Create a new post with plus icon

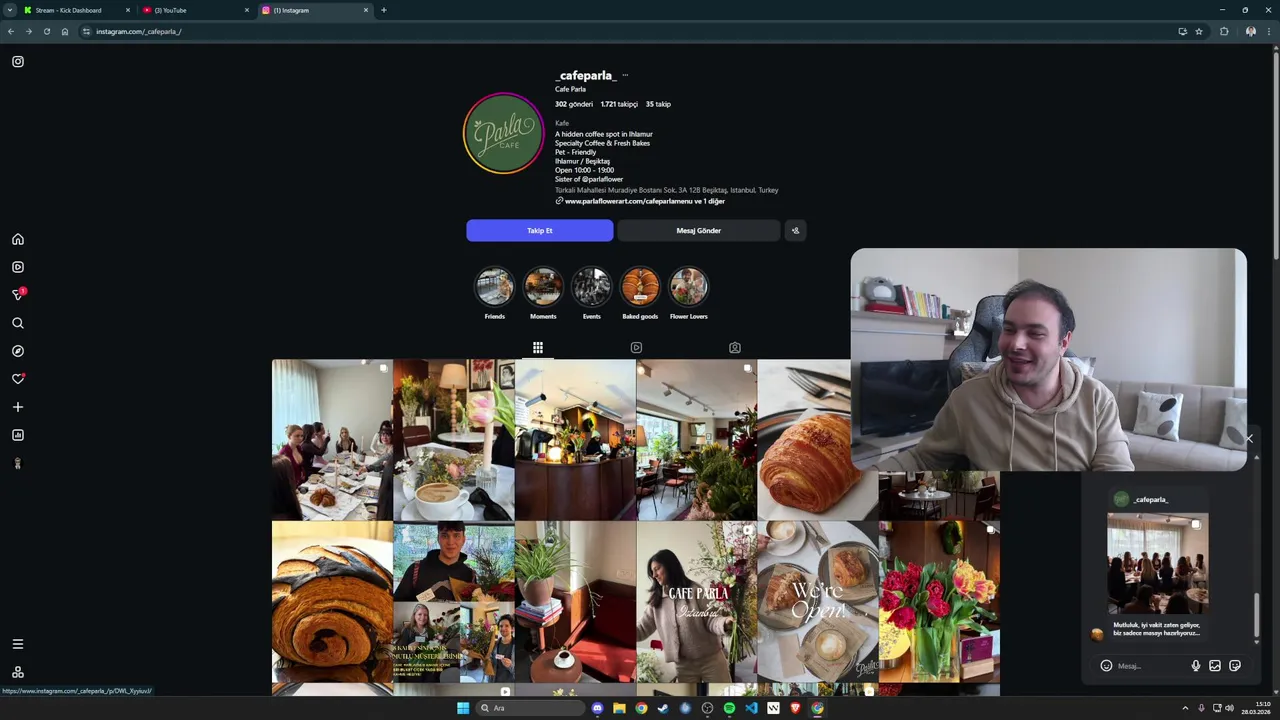[x=18, y=407]
